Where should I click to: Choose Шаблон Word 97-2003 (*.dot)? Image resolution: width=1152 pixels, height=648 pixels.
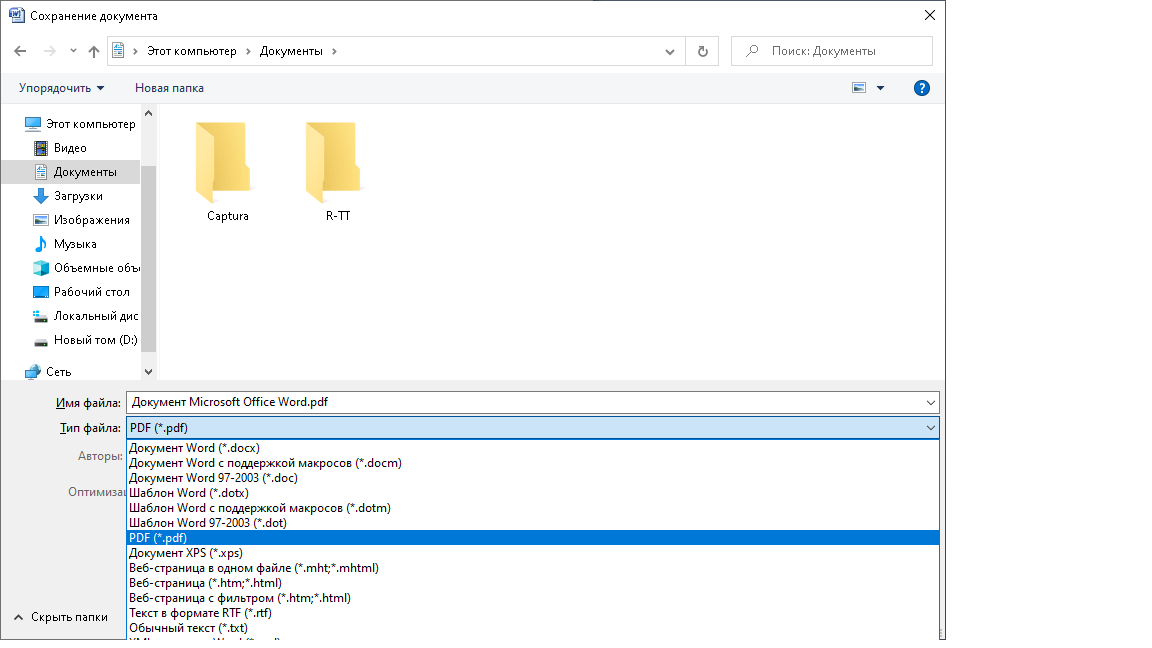coord(533,523)
